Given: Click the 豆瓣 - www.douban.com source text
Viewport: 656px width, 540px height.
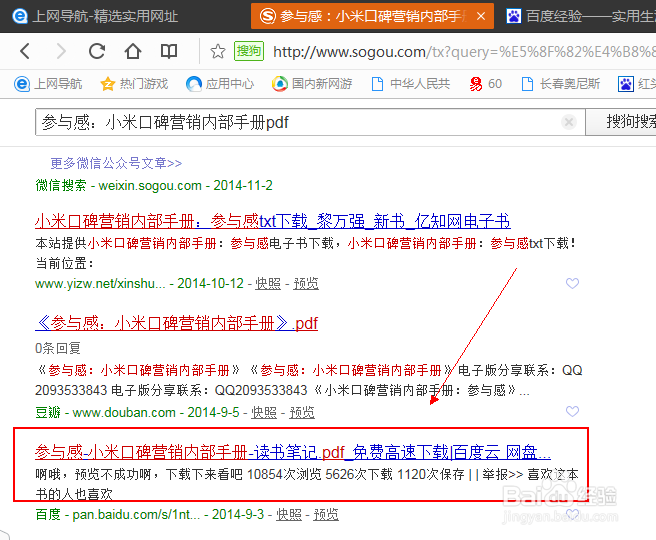Looking at the screenshot, I should coord(105,412).
